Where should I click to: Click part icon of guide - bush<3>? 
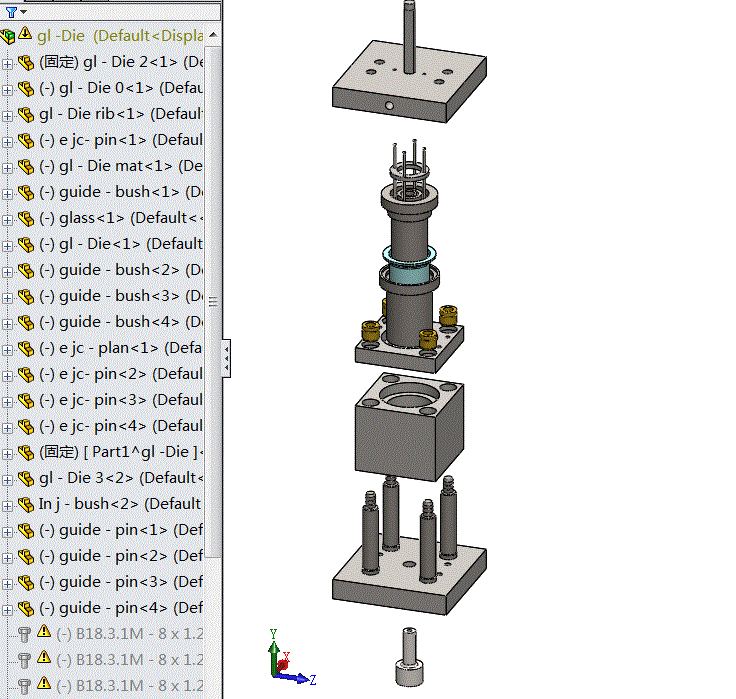coord(26,297)
